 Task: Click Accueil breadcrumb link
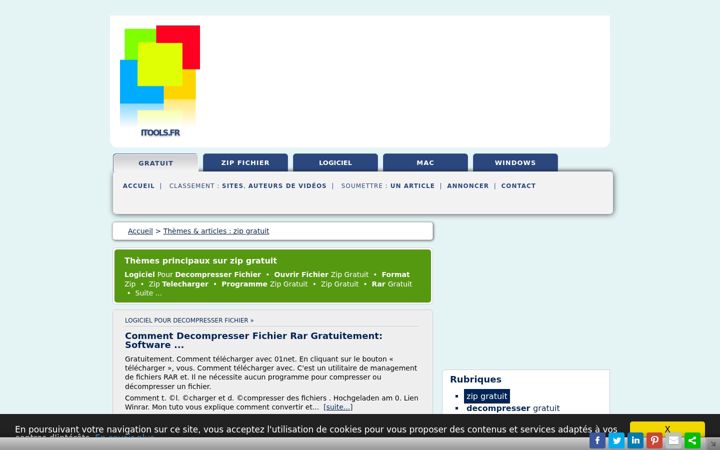140,231
